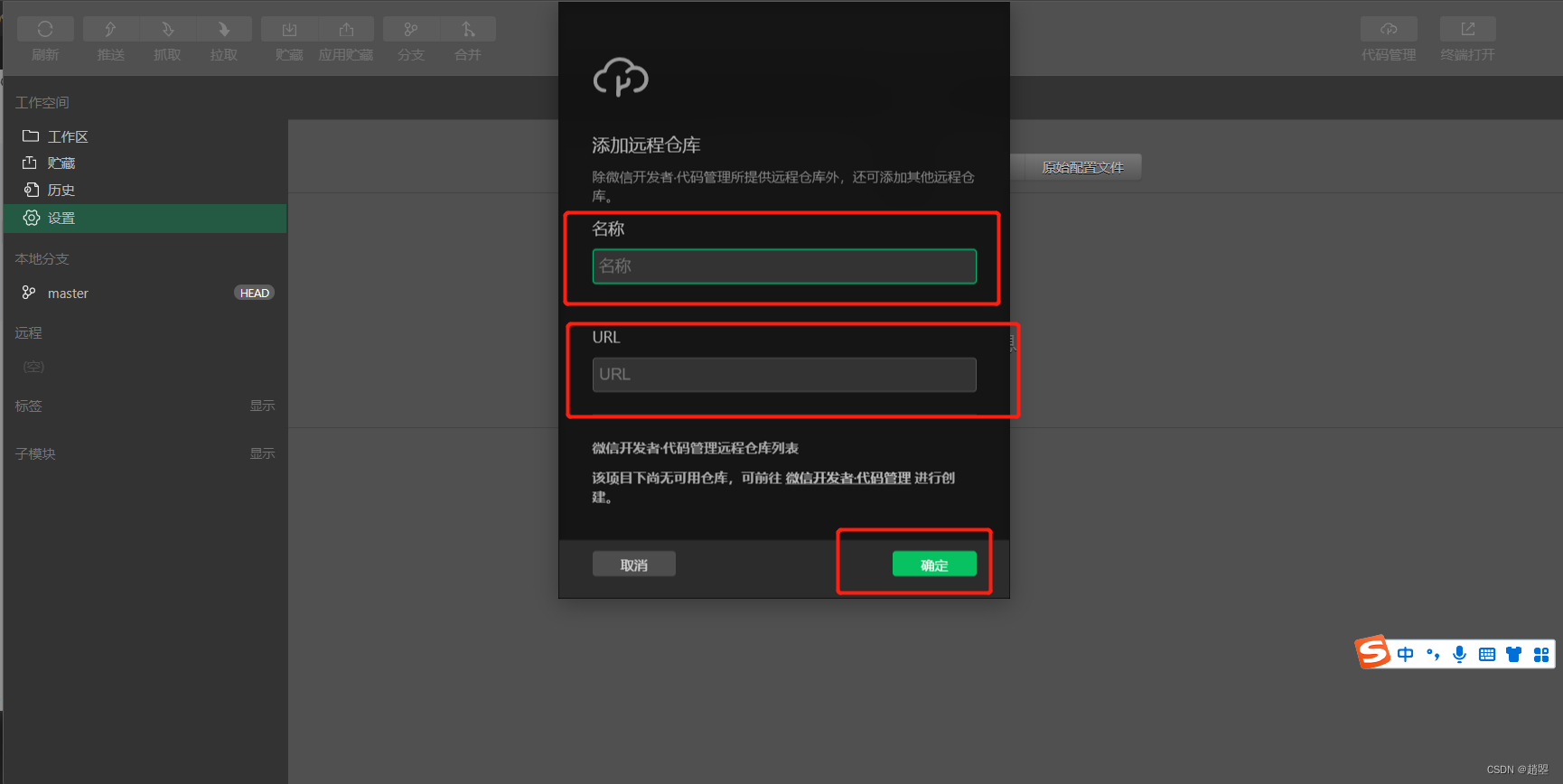Viewport: 1563px width, 784px height.
Task: Click the 名称 name input field
Action: coord(784,266)
